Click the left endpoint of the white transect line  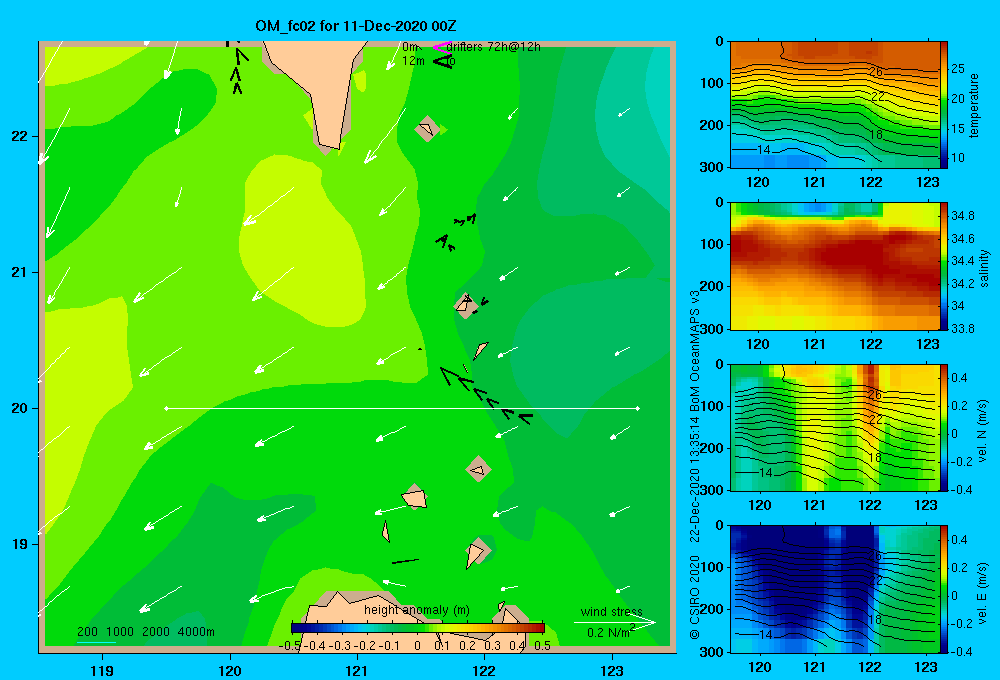[166, 408]
